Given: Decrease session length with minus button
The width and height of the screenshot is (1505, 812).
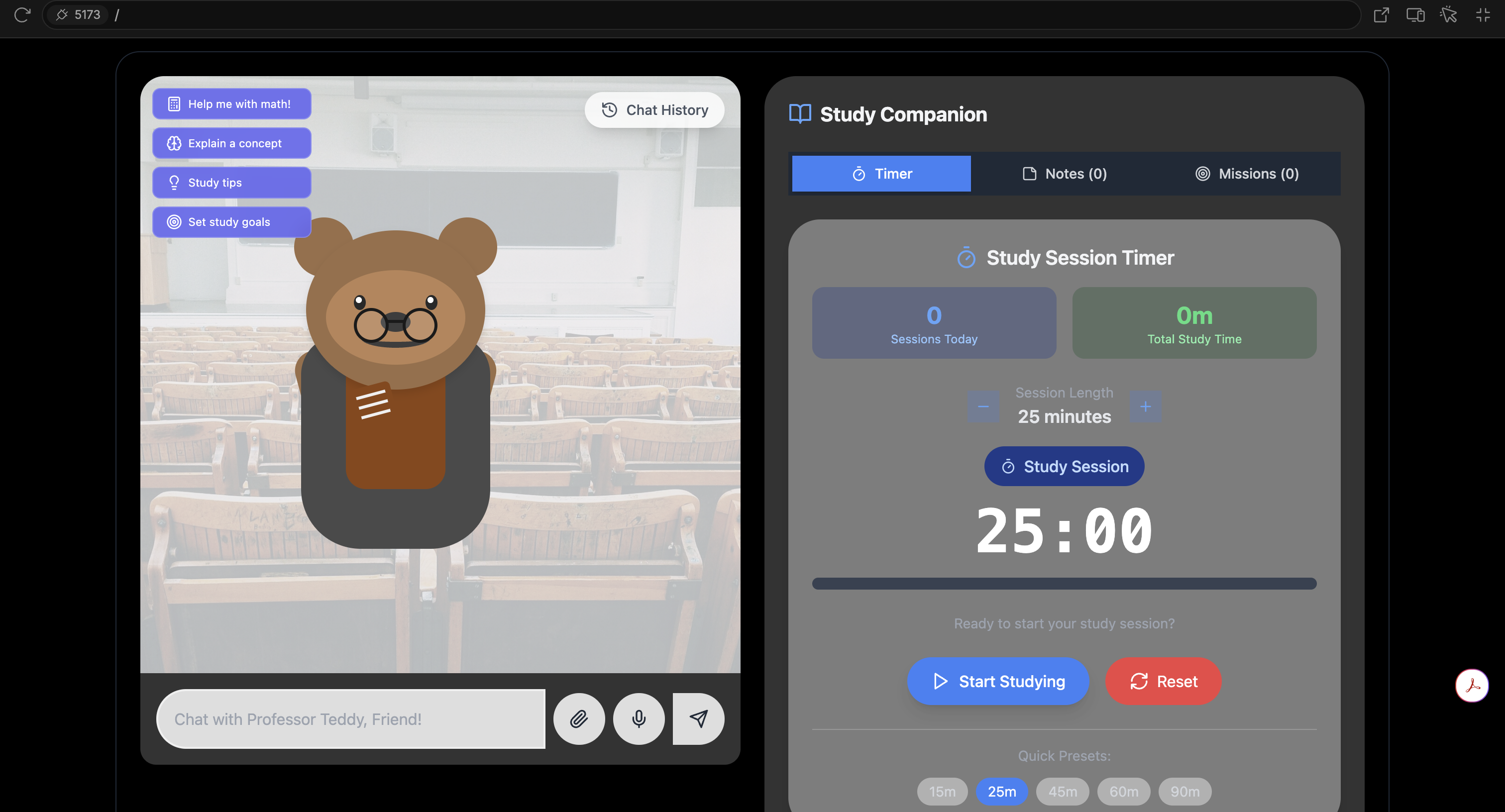Looking at the screenshot, I should 983,406.
